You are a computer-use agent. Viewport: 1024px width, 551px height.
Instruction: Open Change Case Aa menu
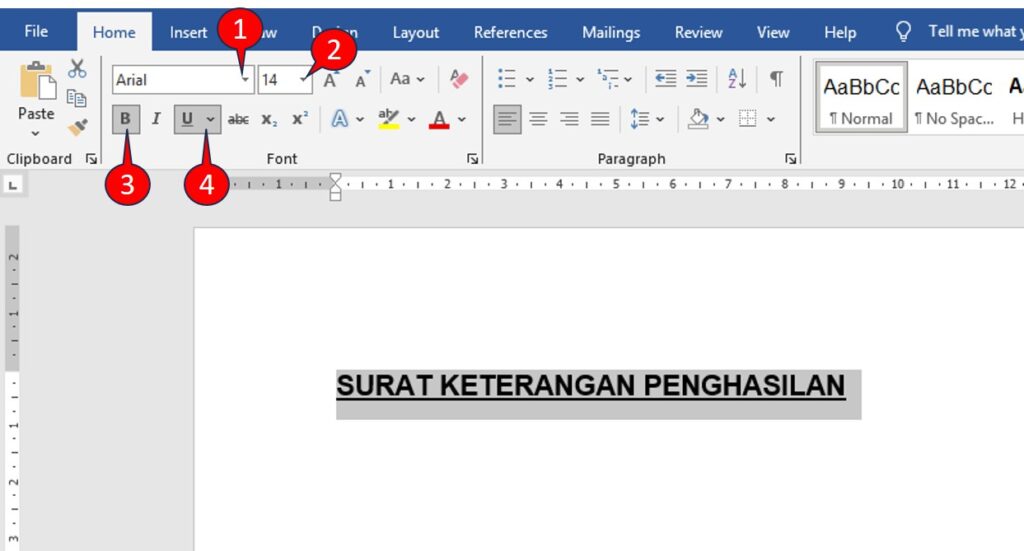coord(407,80)
